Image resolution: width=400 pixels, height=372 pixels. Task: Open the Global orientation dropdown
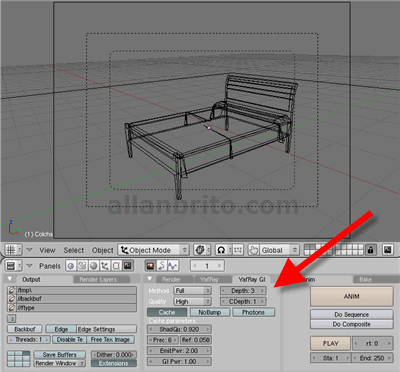(x=279, y=250)
